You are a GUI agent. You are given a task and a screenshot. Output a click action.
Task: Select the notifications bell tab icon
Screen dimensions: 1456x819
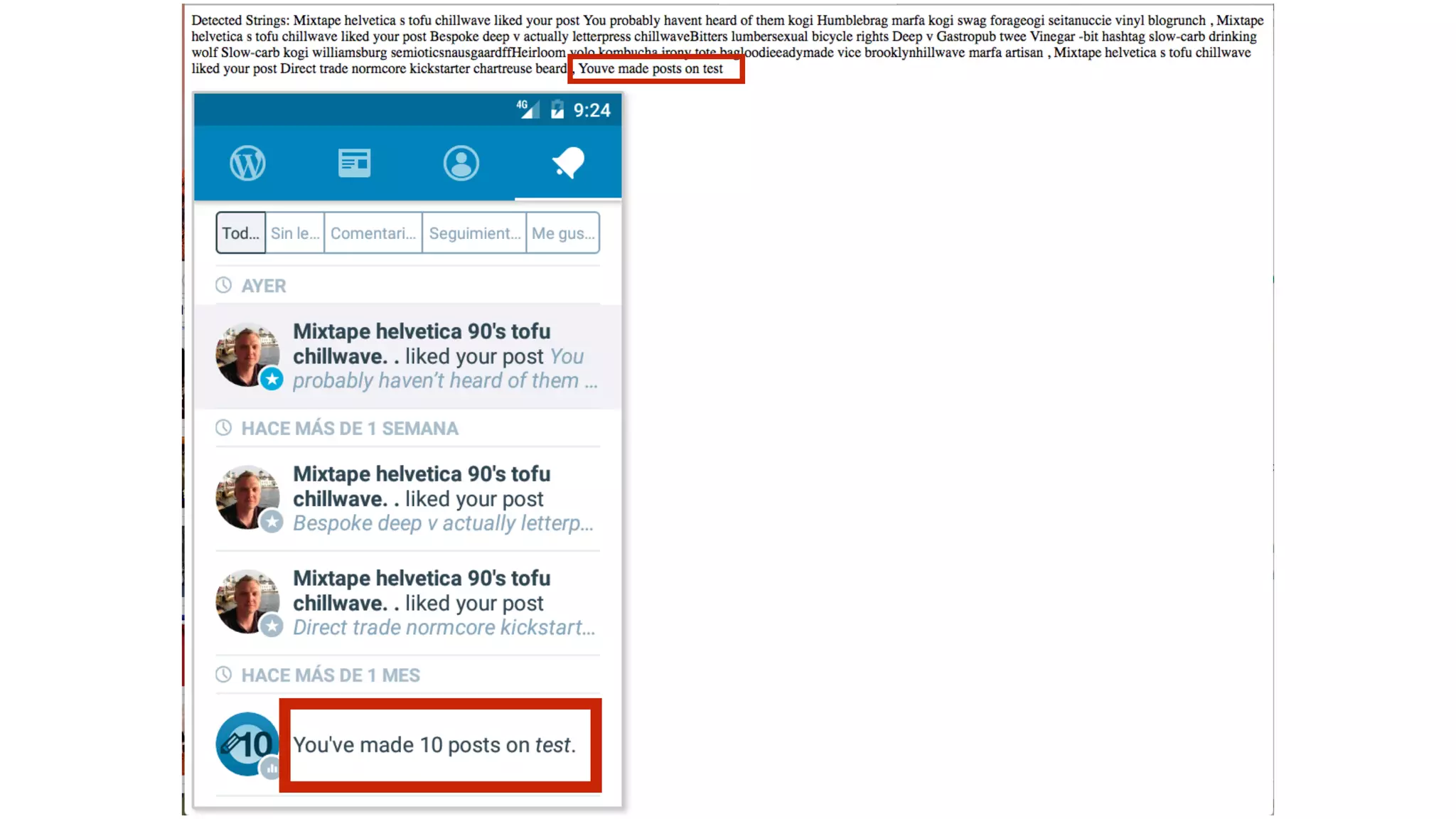pyautogui.click(x=568, y=163)
